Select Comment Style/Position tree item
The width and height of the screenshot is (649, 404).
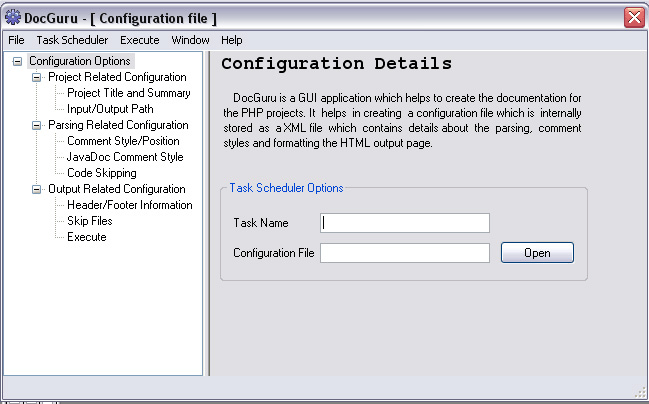click(x=123, y=141)
